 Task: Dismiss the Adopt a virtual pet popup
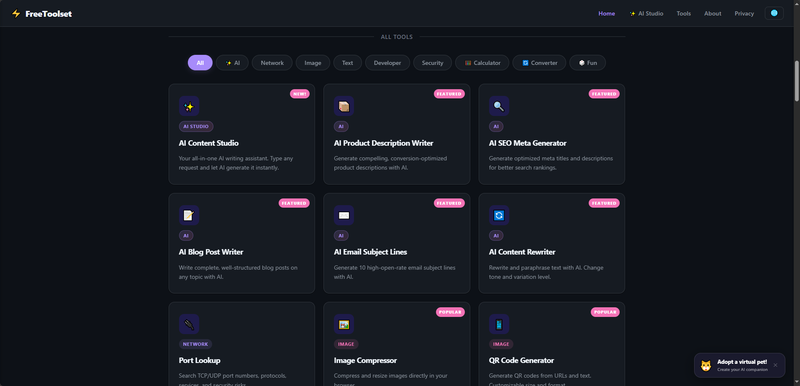(775, 365)
